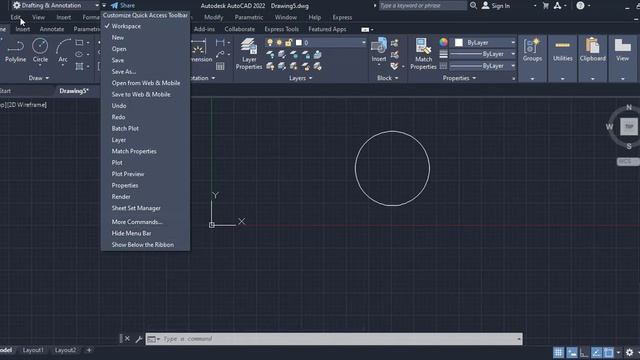This screenshot has width=640, height=360.
Task: Click the WCS label below ViewCube
Action: click(627, 162)
